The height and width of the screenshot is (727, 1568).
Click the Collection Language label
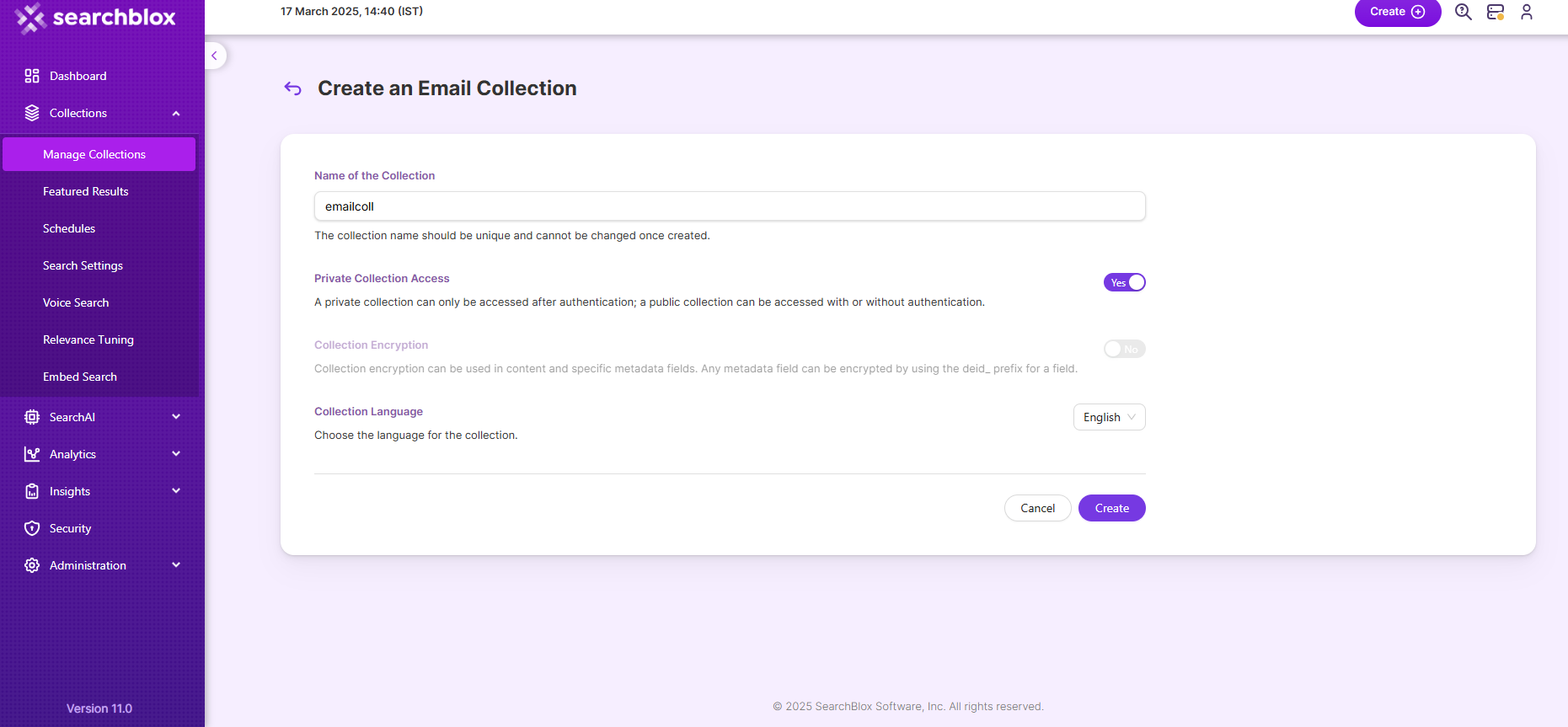(368, 411)
